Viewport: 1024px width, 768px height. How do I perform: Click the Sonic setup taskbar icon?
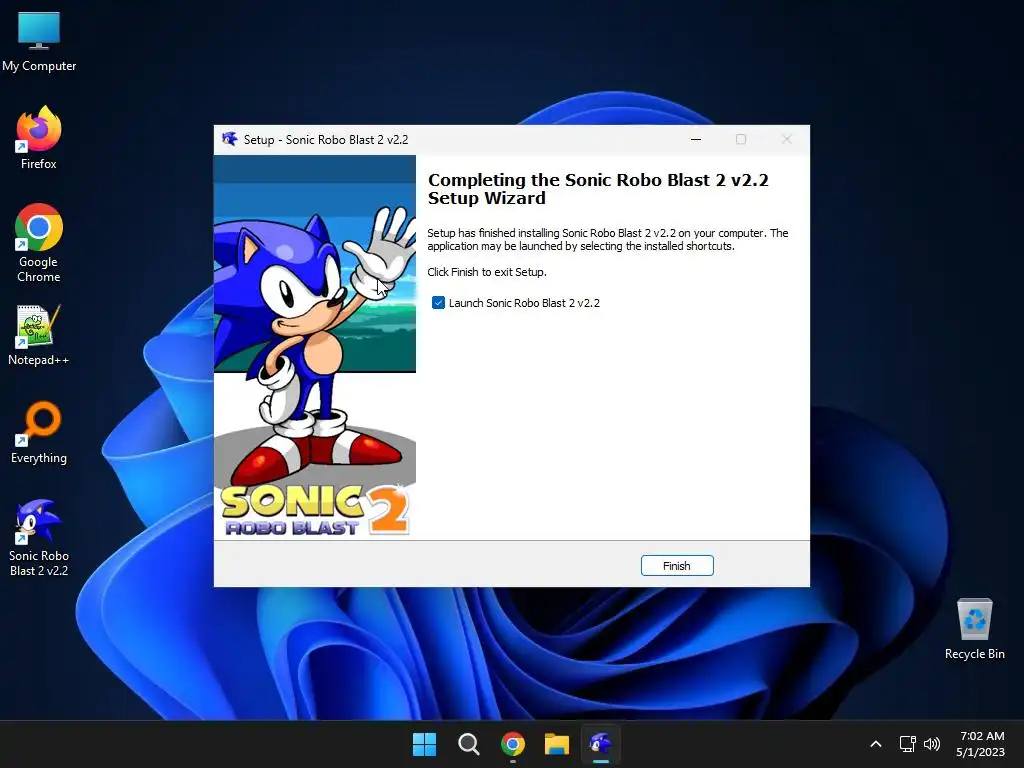click(601, 744)
